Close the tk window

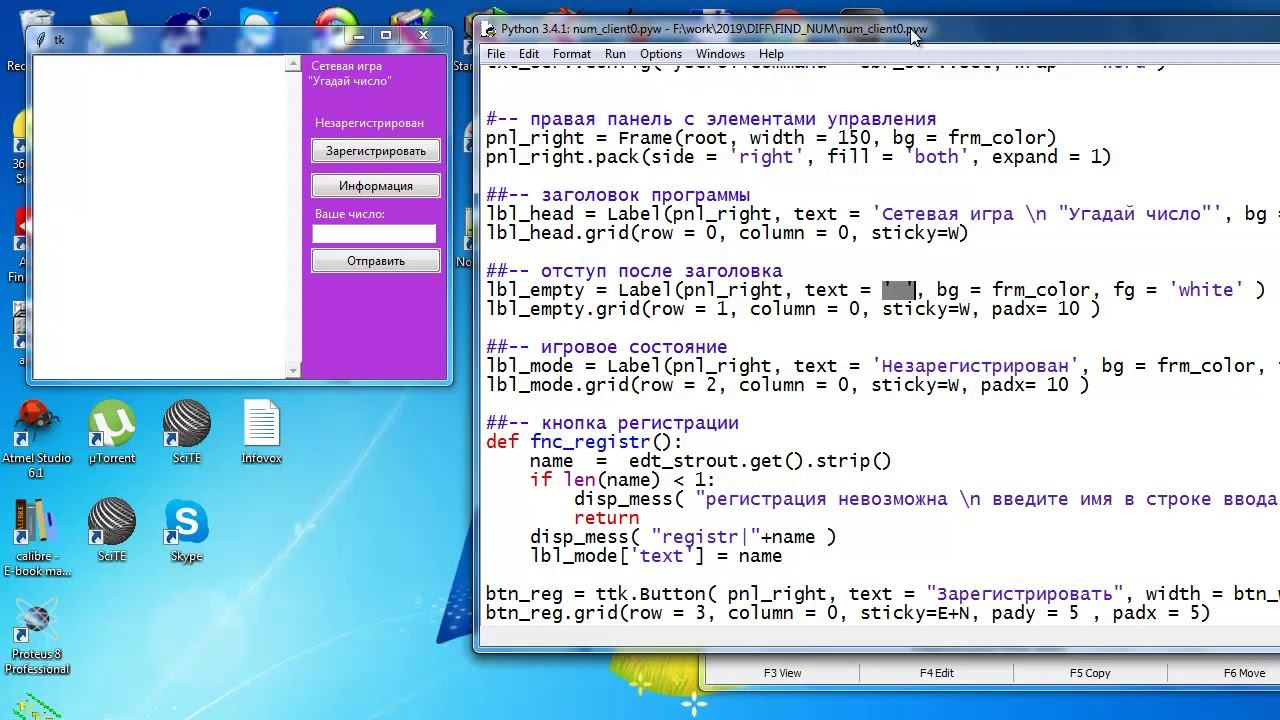point(423,36)
